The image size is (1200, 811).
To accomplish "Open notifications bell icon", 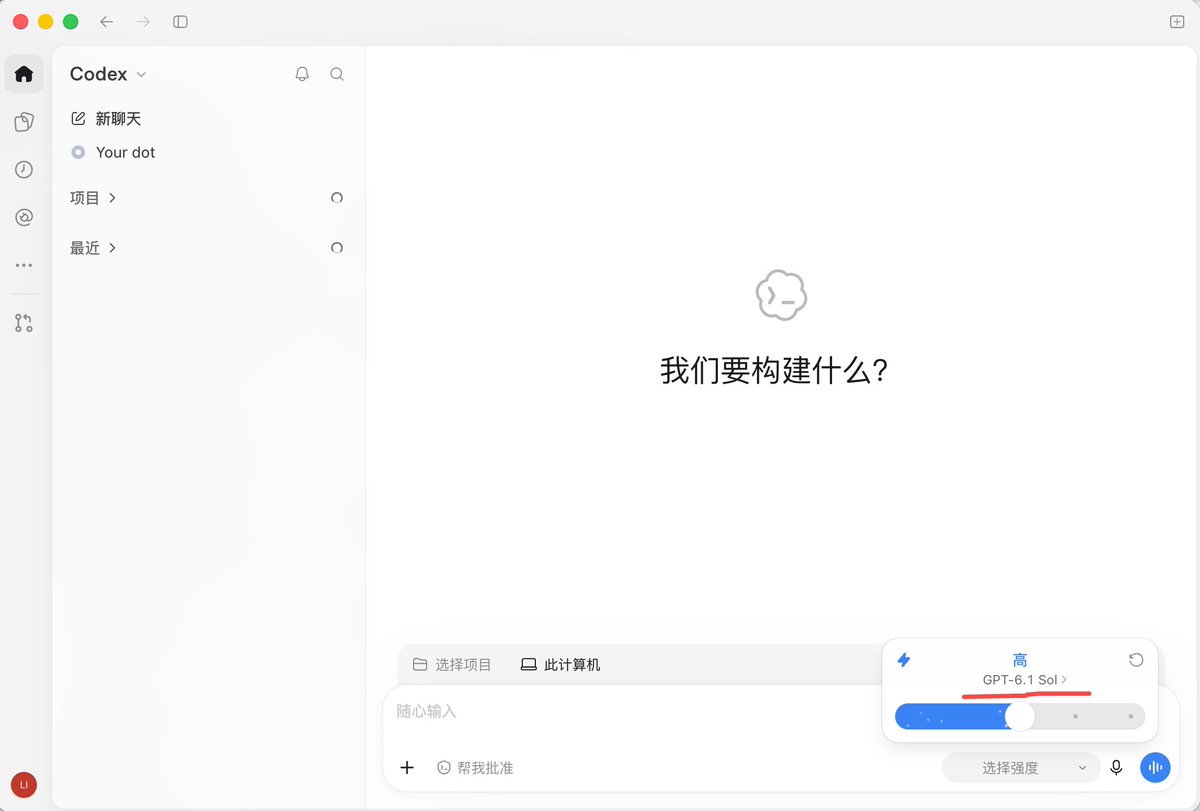I will pyautogui.click(x=302, y=74).
